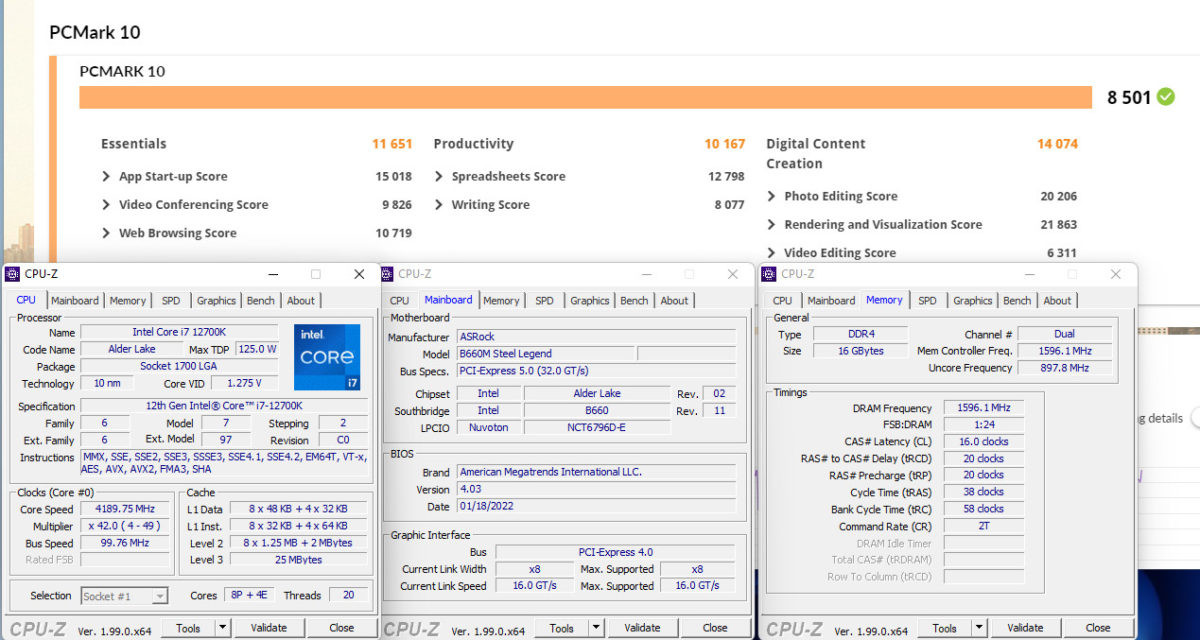Click the BIOS version 4.03 field
Screen dimensions: 1200x640
(596, 490)
